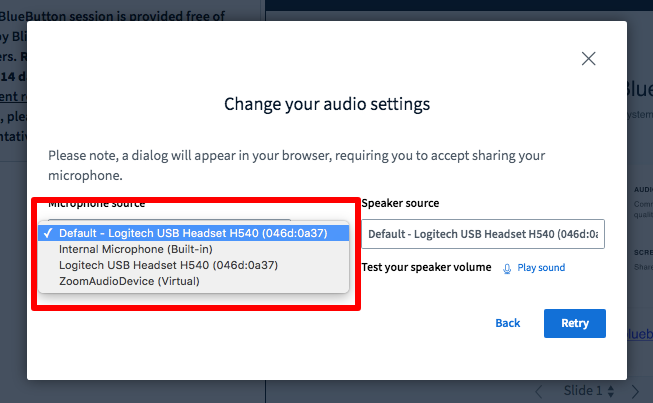Pick the non-default Logitech USB Headset H540 option
Screen dimensions: 653x403
click(193, 265)
